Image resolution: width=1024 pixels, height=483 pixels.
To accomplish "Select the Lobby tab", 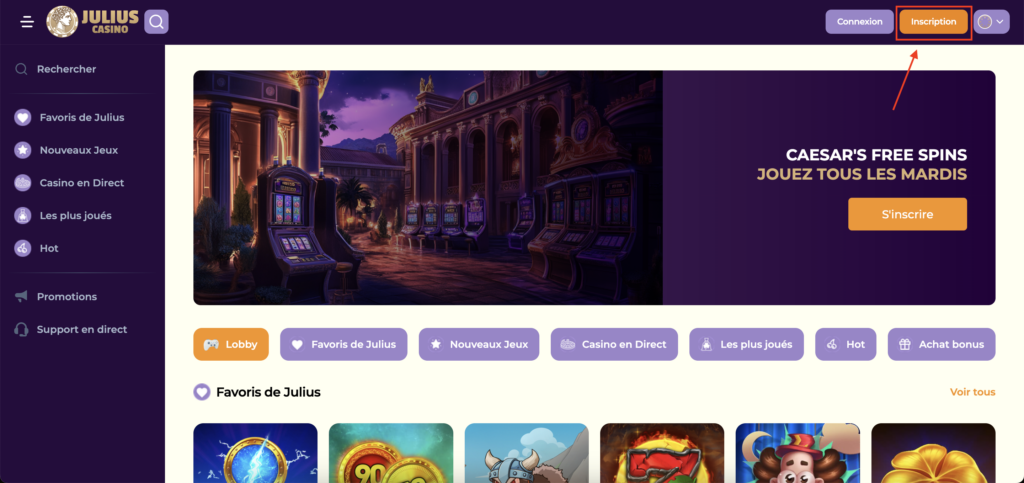I will [231, 344].
